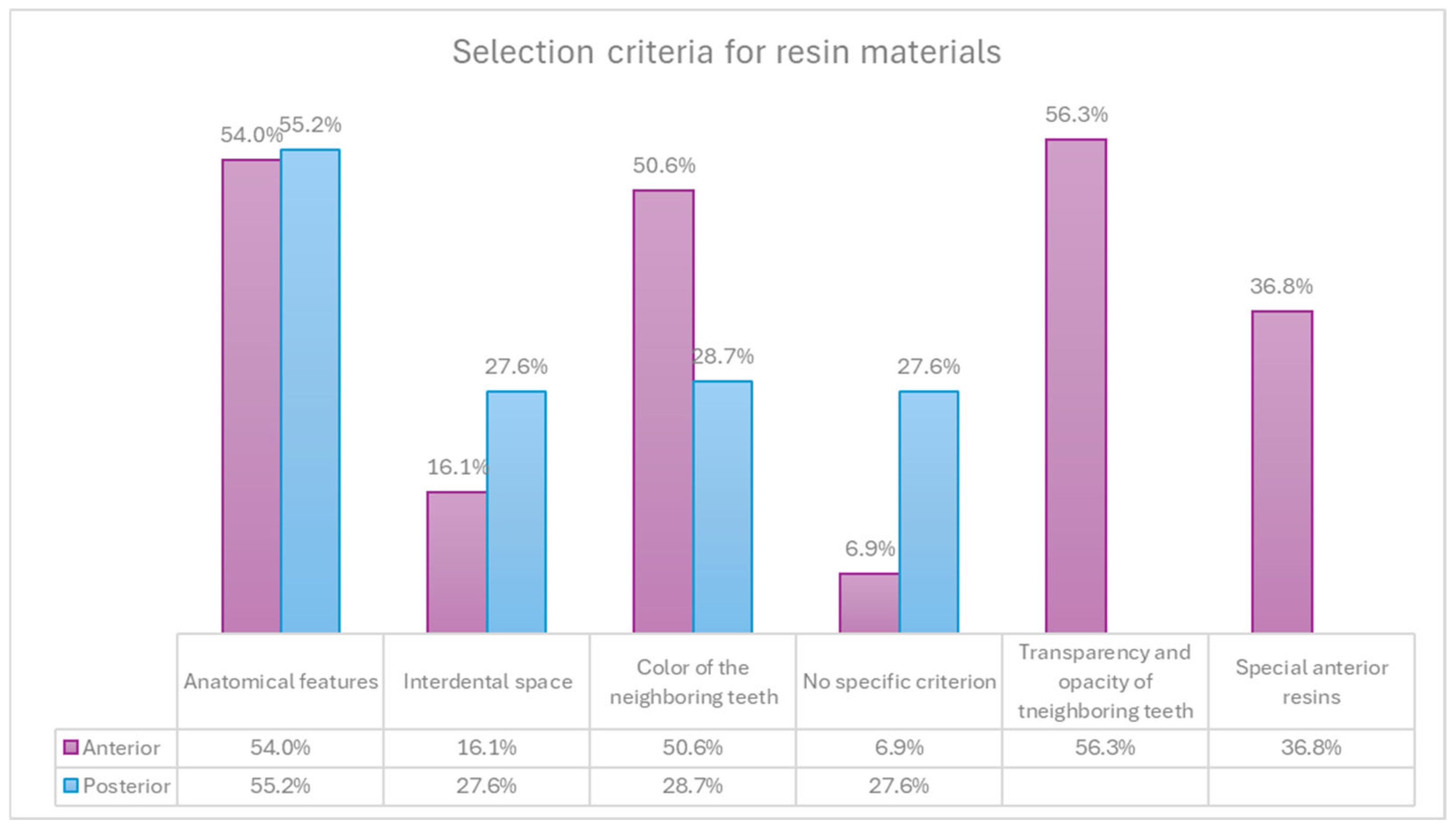Select the Transparency and opacity bar

[1076, 385]
